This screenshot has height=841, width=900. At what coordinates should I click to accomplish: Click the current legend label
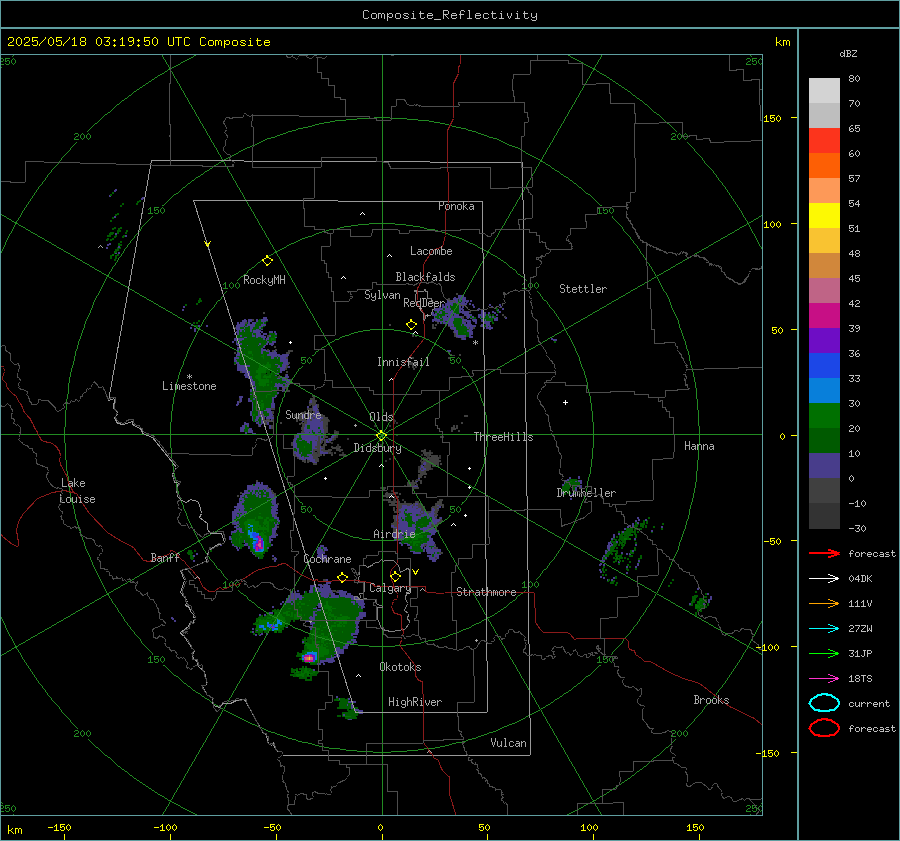[868, 704]
